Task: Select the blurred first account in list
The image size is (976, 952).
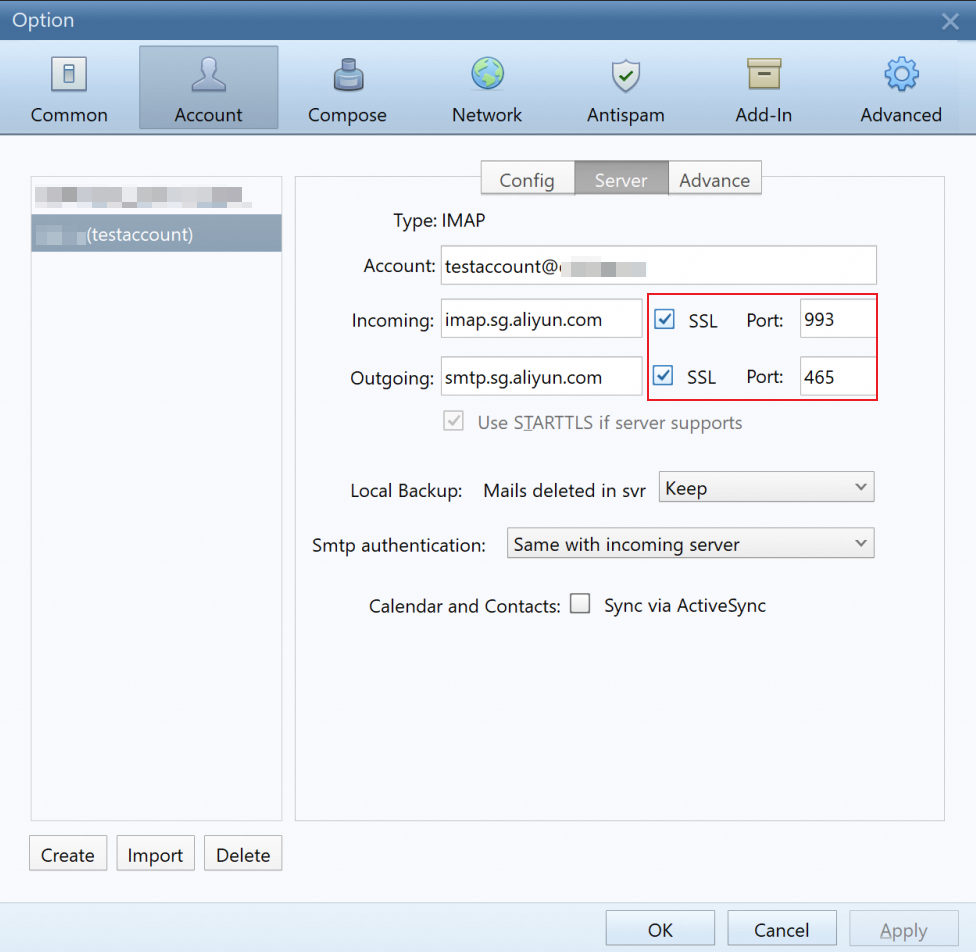Action: click(x=156, y=196)
